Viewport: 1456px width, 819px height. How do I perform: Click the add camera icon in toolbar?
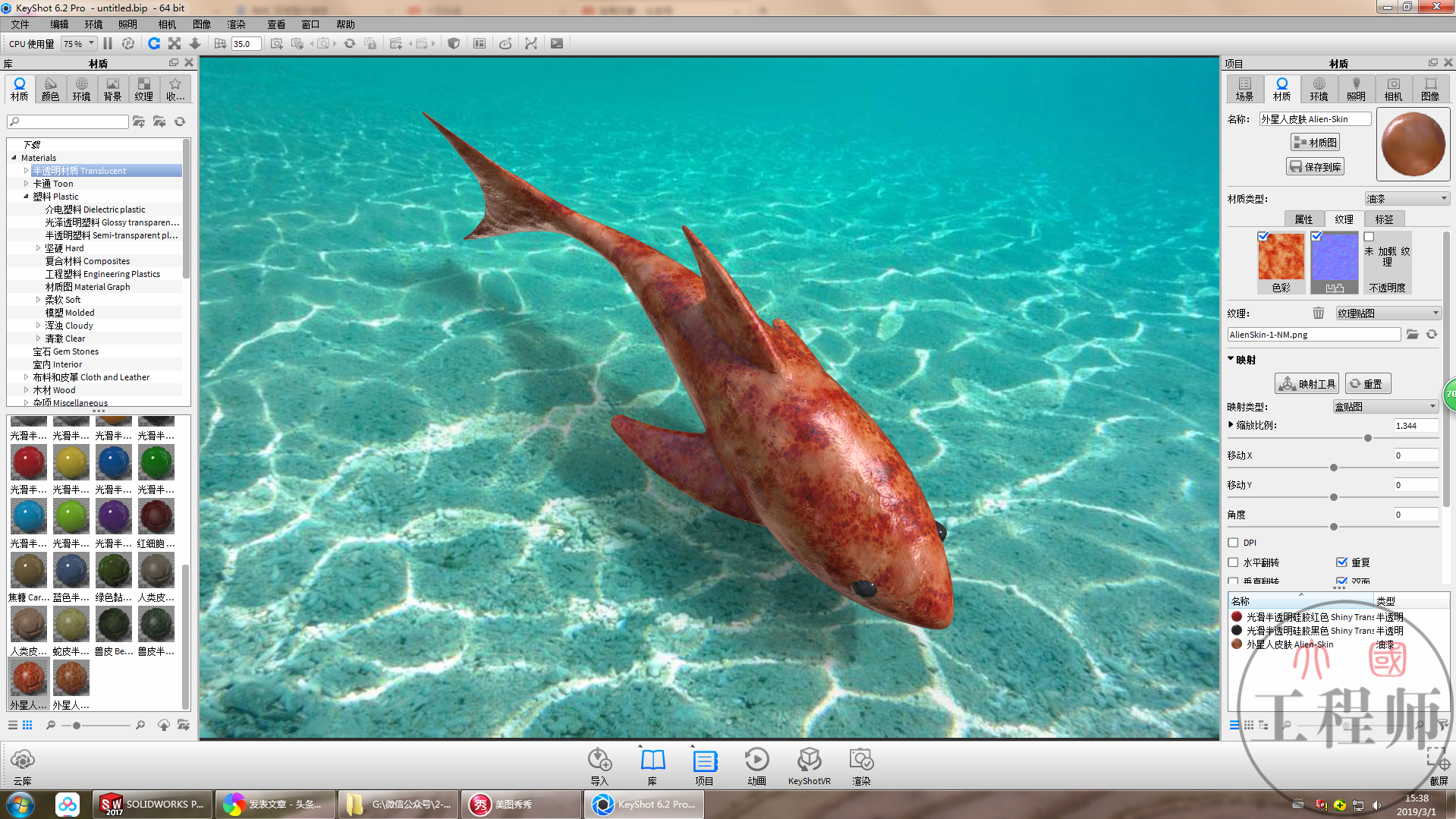pos(276,43)
